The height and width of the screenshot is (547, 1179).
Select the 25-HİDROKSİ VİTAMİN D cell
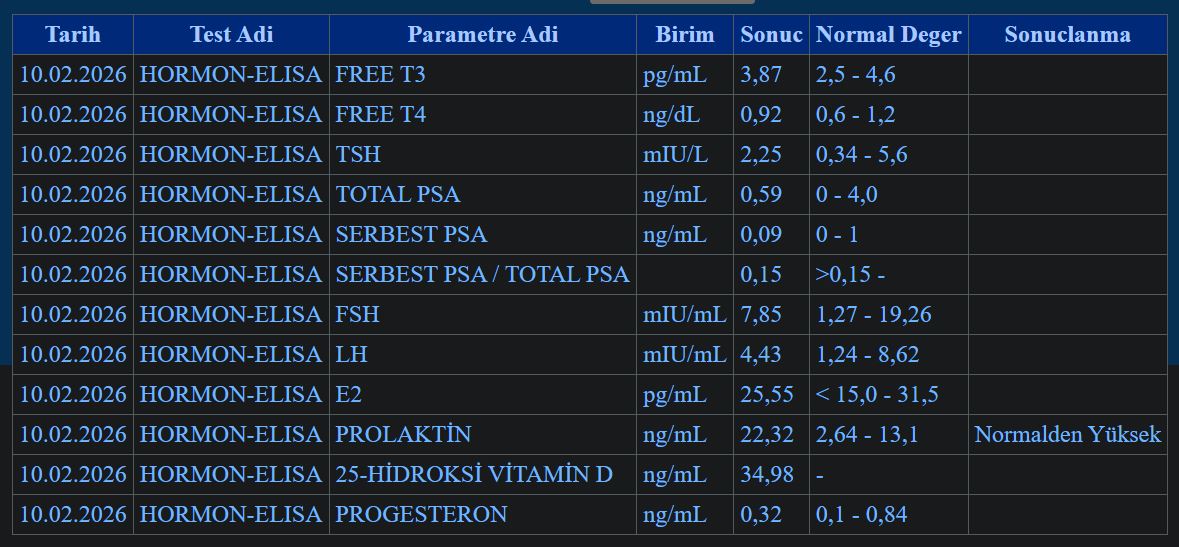(x=474, y=475)
